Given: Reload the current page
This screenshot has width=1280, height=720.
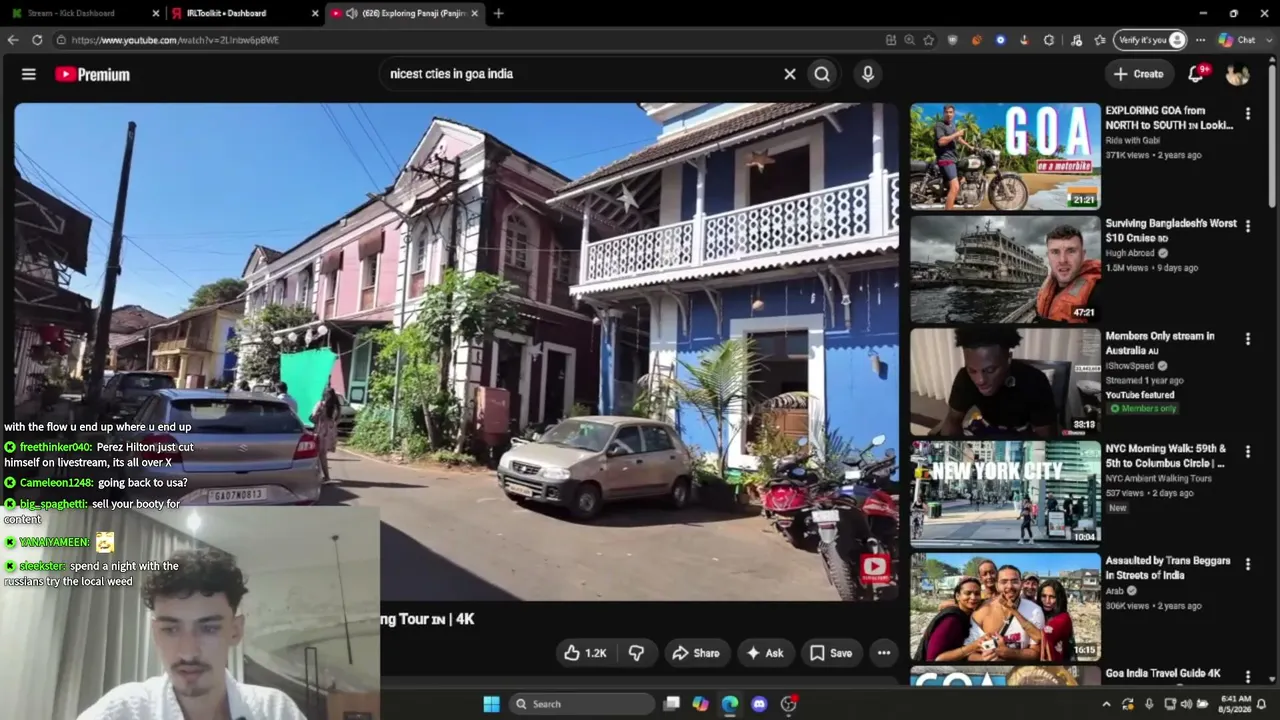Looking at the screenshot, I should [x=37, y=40].
